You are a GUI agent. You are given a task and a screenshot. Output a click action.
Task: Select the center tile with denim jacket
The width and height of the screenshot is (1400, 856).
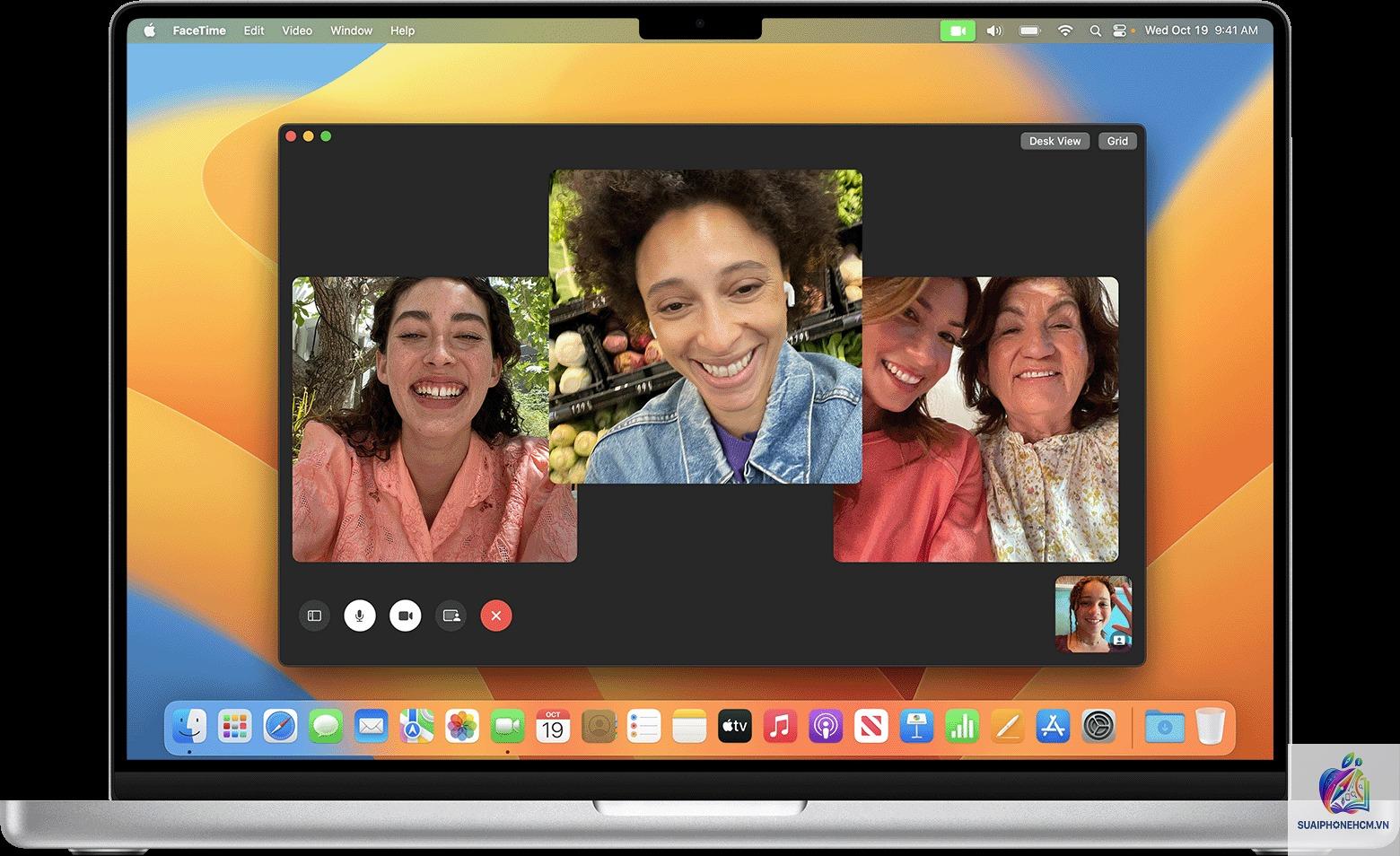[x=705, y=326]
